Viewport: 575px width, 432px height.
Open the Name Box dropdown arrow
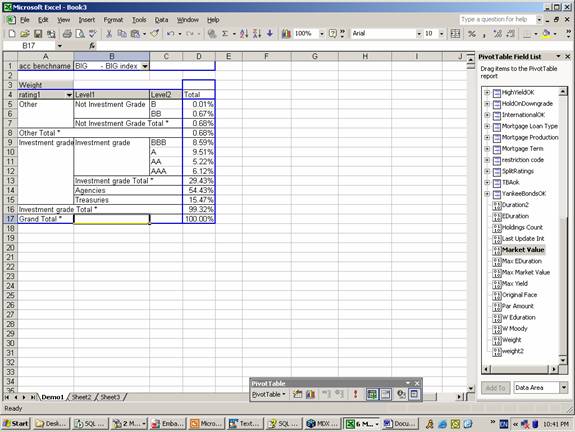pos(59,46)
